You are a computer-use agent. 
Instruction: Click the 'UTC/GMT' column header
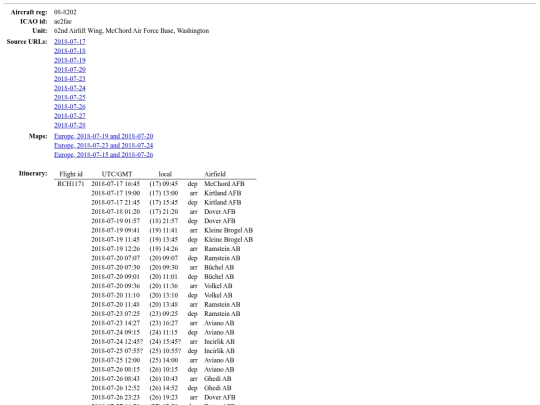click(x=117, y=174)
